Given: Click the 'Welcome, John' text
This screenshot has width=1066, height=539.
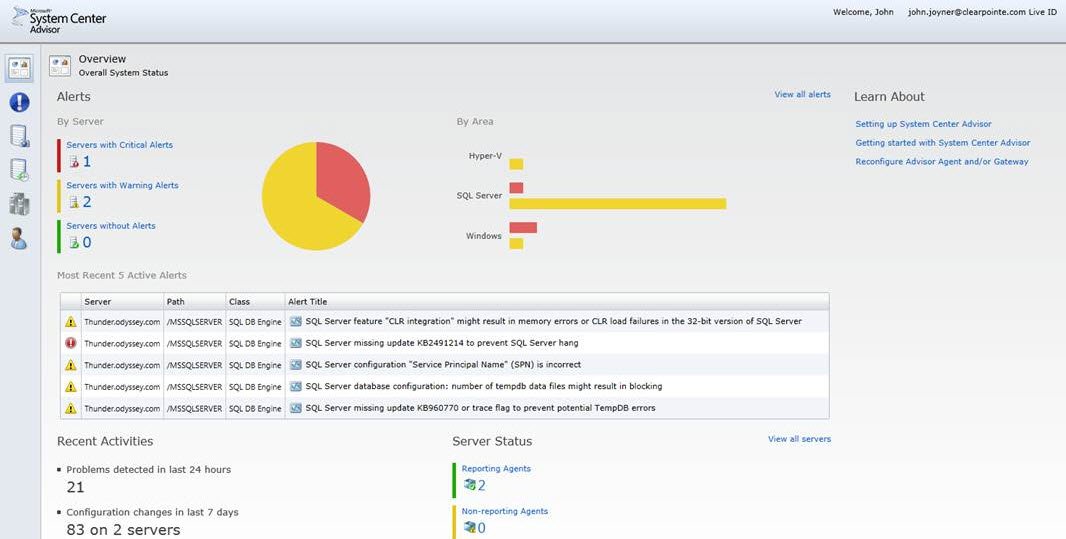Looking at the screenshot, I should [x=863, y=12].
